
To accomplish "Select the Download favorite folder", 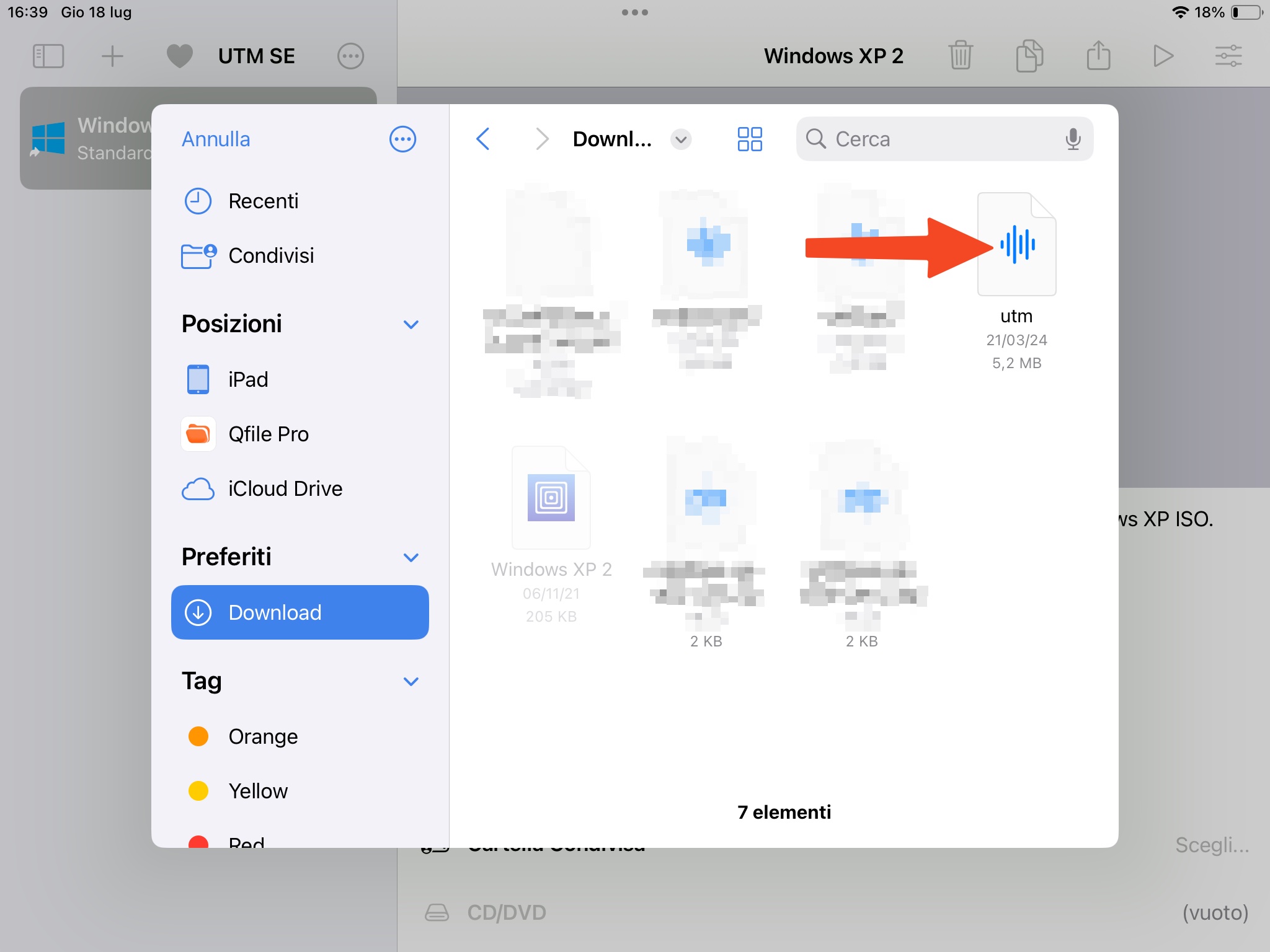I will point(300,612).
